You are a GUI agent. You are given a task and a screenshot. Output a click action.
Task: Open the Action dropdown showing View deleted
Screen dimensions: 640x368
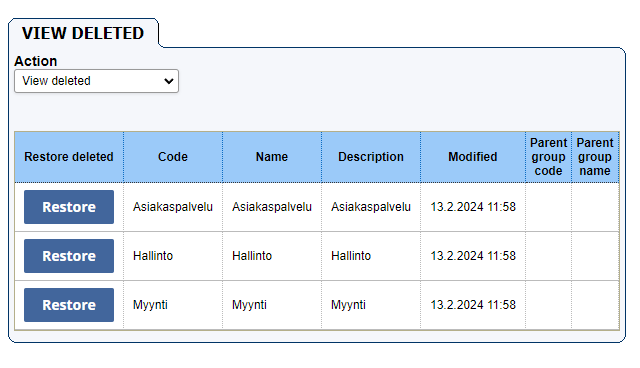[96, 81]
